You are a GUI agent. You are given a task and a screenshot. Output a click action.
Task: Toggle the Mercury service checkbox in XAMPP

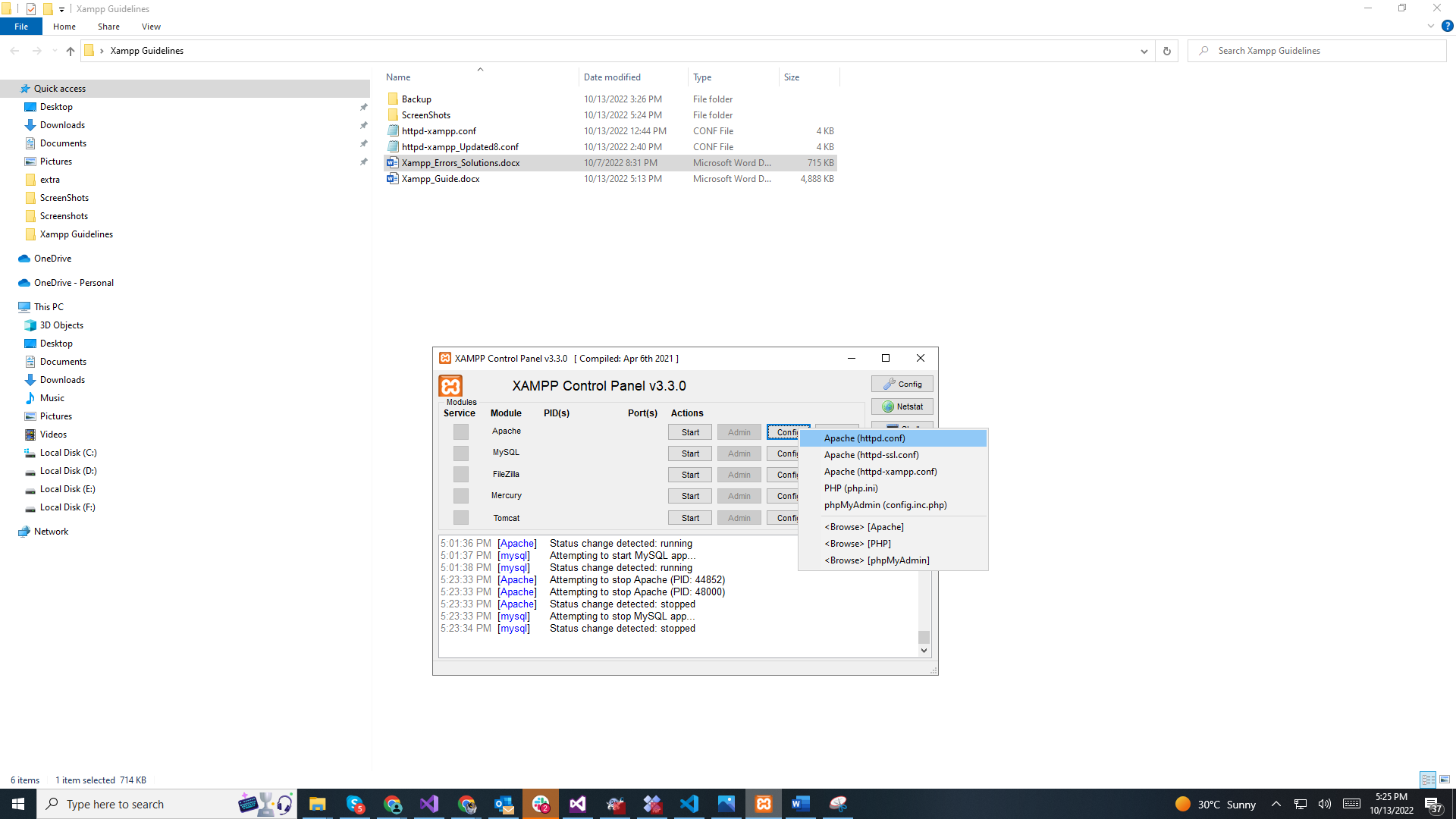click(461, 496)
